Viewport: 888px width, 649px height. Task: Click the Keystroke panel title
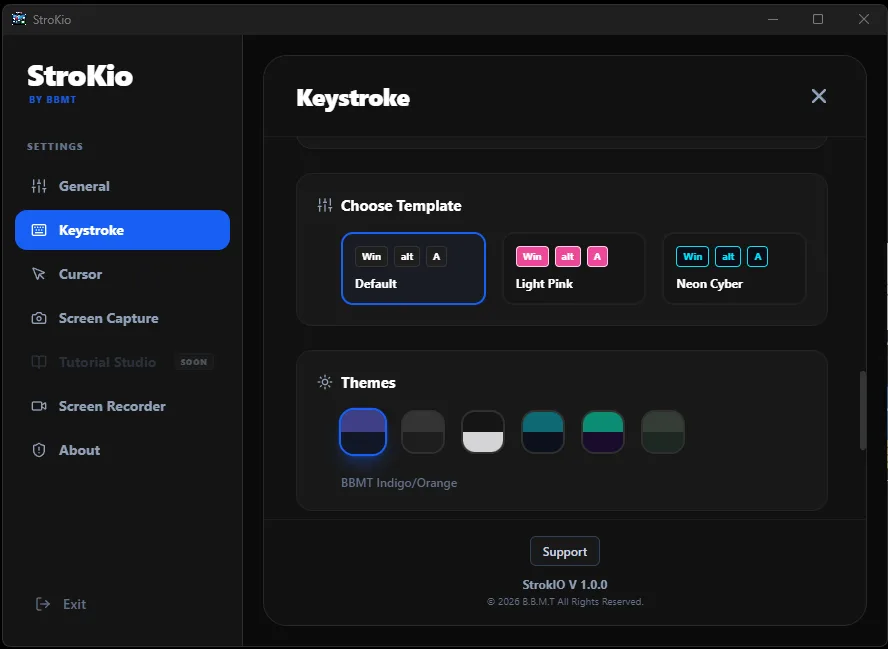[x=353, y=98]
